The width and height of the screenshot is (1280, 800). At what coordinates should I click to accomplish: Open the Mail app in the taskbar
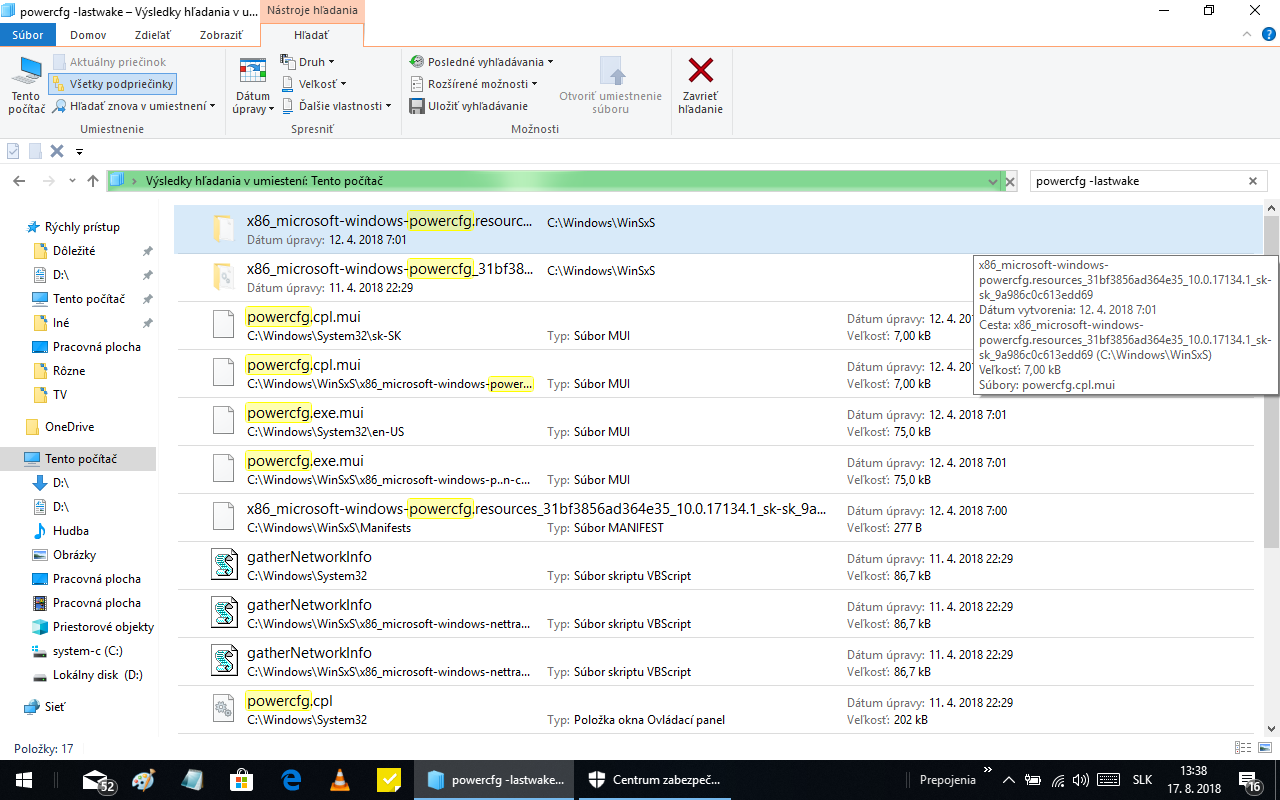point(98,780)
